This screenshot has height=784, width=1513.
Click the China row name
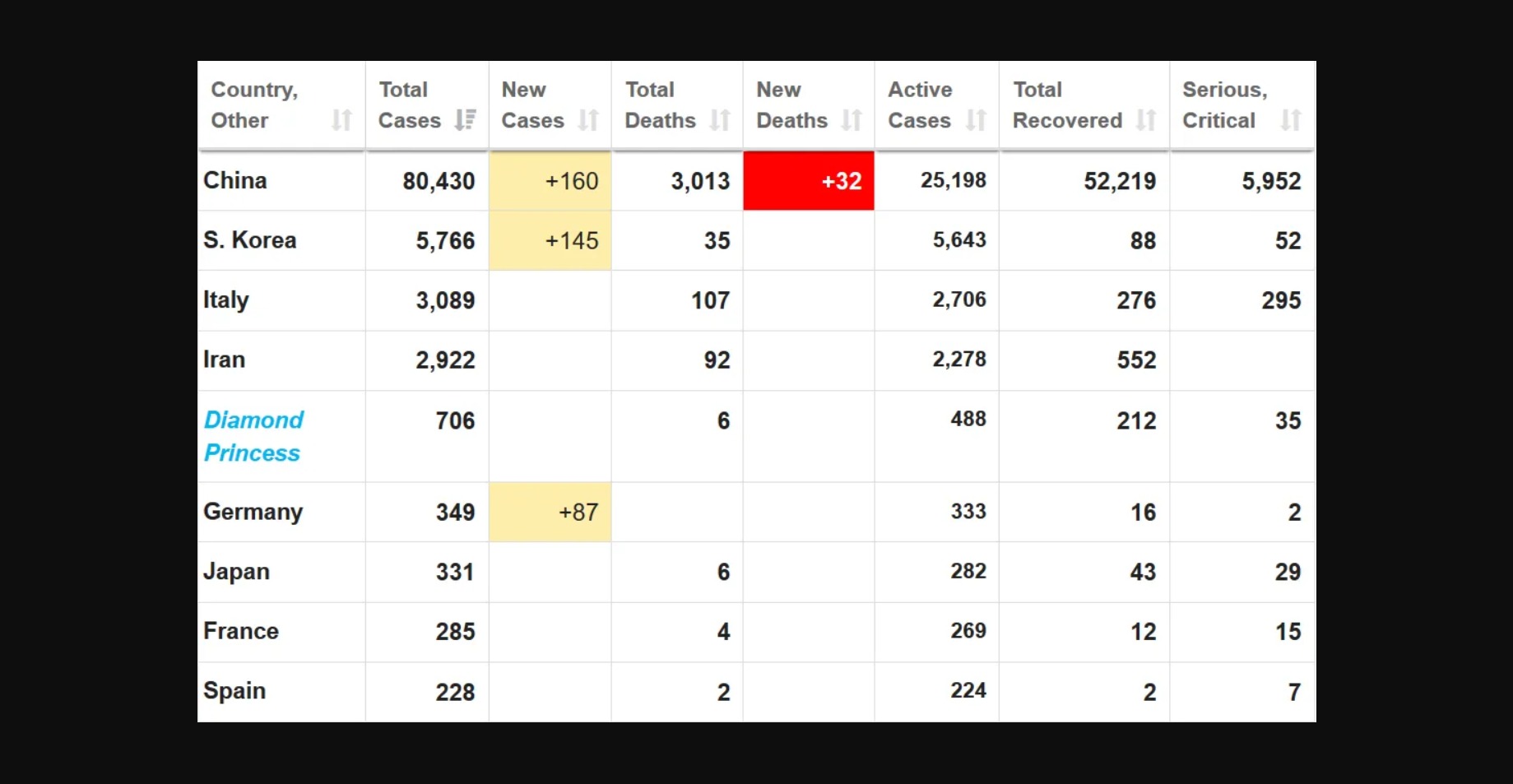click(235, 181)
